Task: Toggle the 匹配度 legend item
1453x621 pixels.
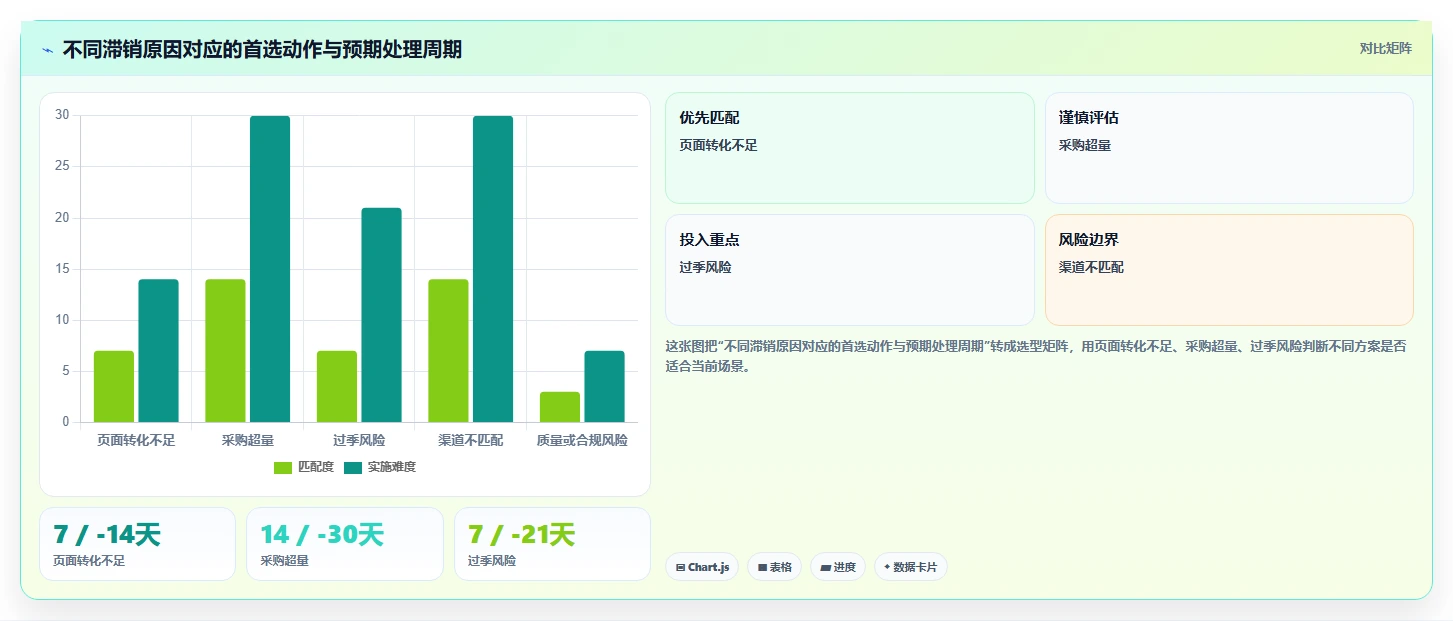Action: 304,467
